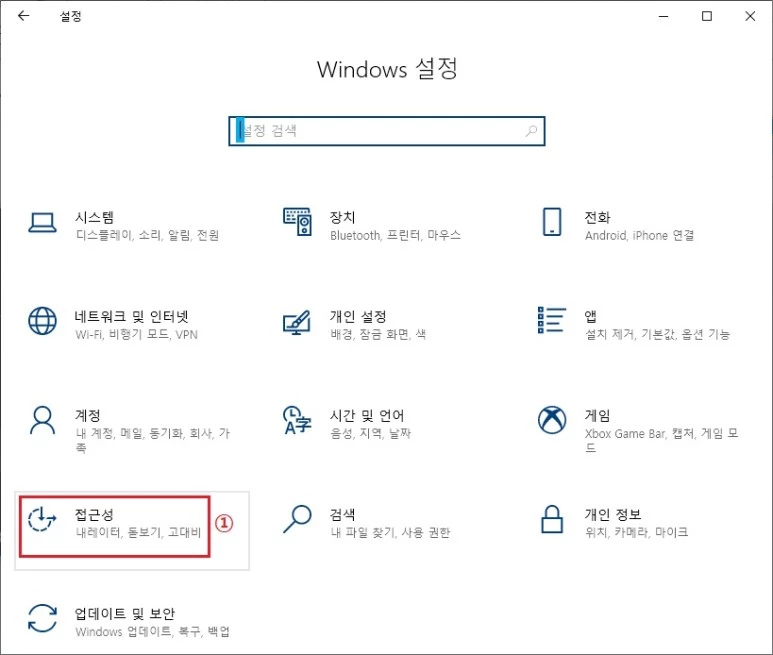Viewport: 773px width, 655px height.
Task: Click the search magnifier in the 설정 검색 box
Action: 531,131
